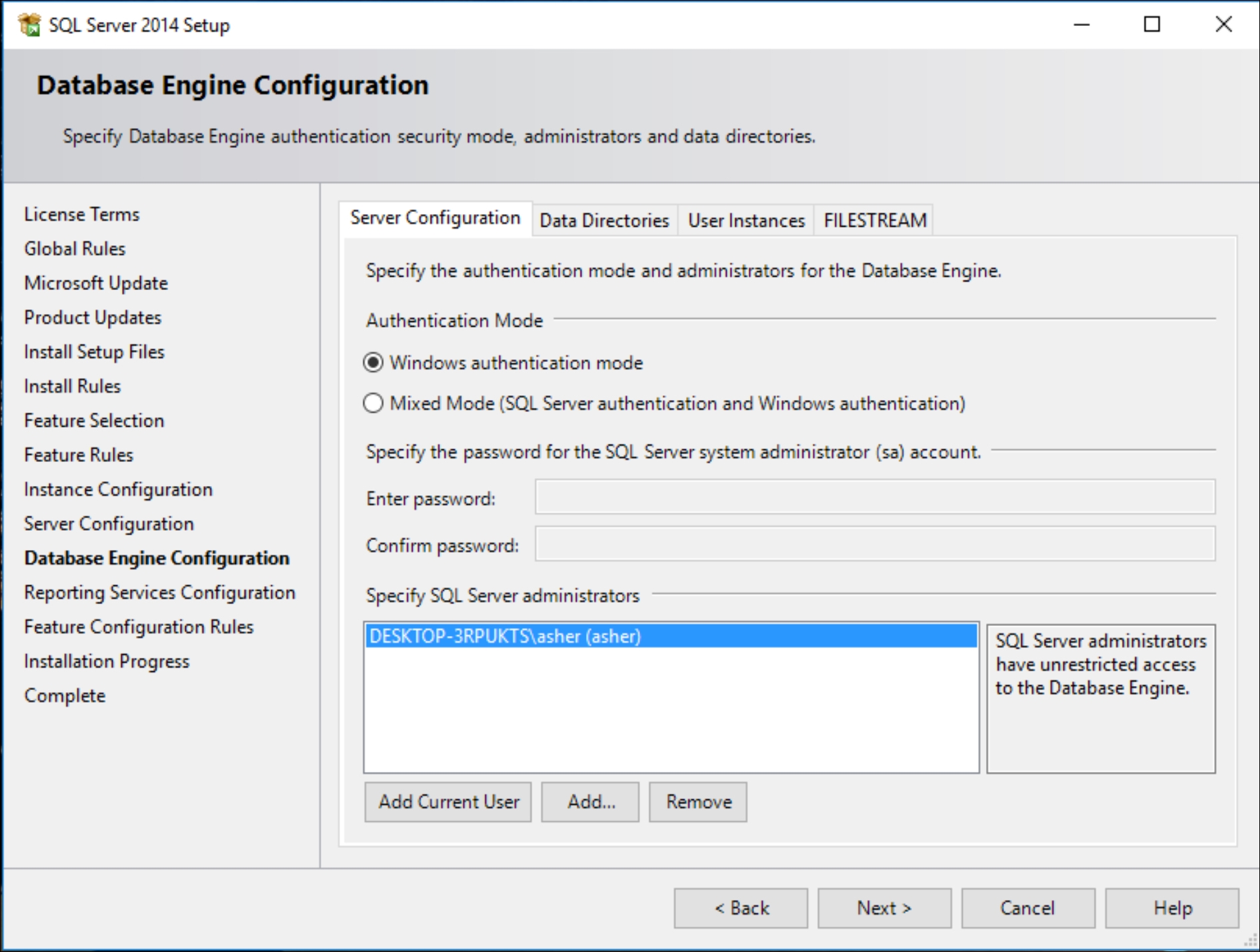Click the Add... button

[591, 802]
